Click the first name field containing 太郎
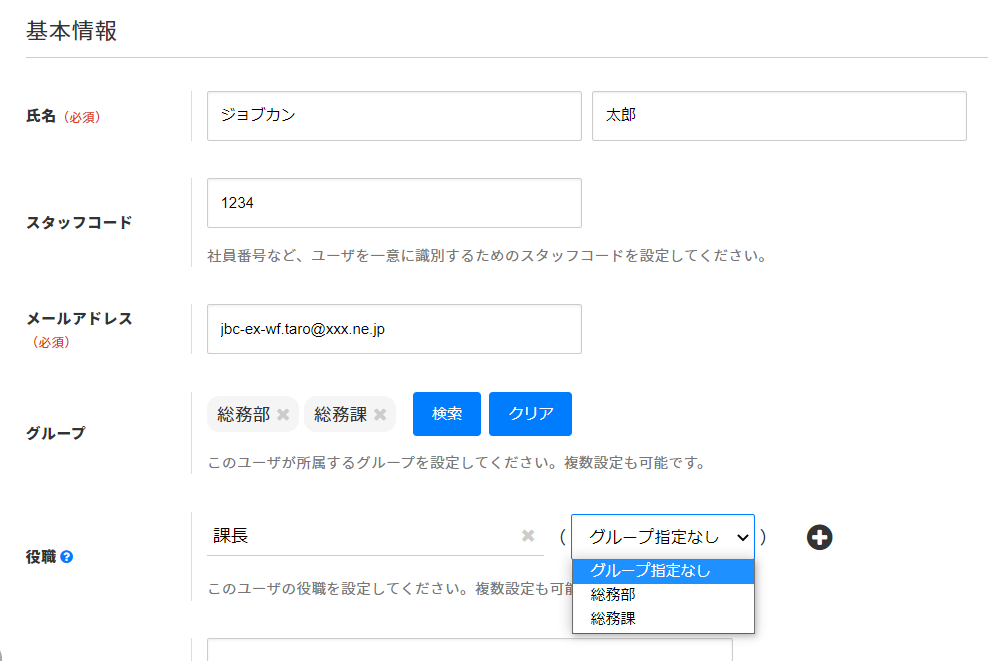The height and width of the screenshot is (661, 988). pos(779,116)
